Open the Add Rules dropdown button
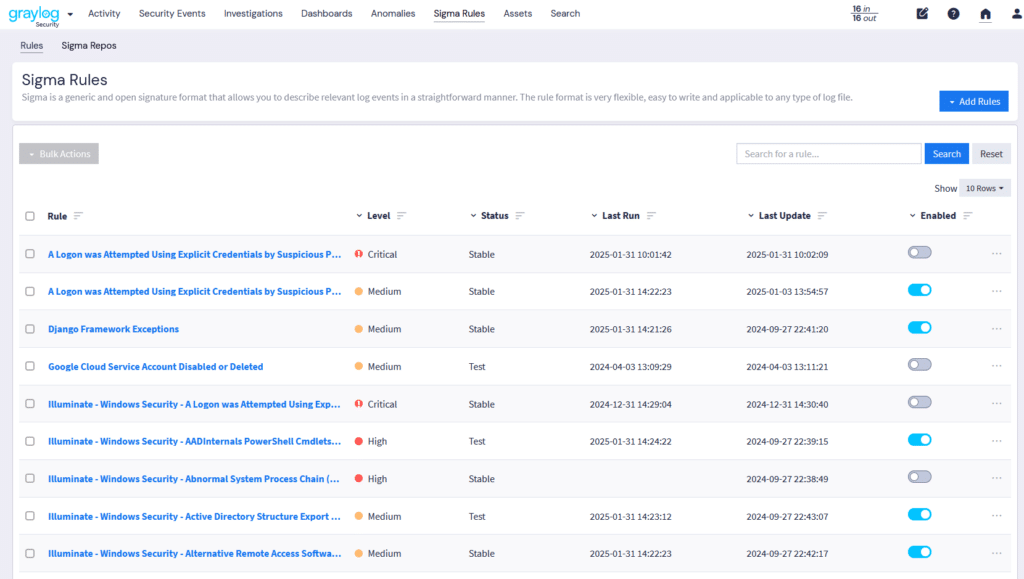 (974, 101)
